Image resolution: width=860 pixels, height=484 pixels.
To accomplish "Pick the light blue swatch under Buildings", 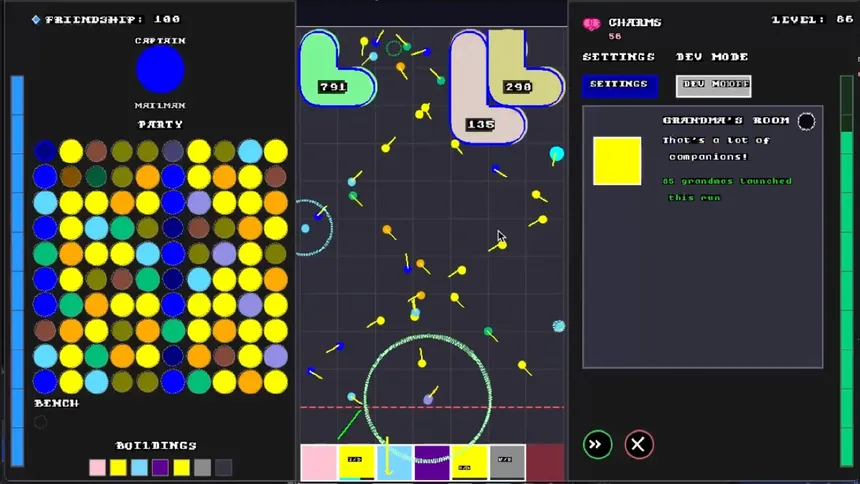I will click(139, 468).
